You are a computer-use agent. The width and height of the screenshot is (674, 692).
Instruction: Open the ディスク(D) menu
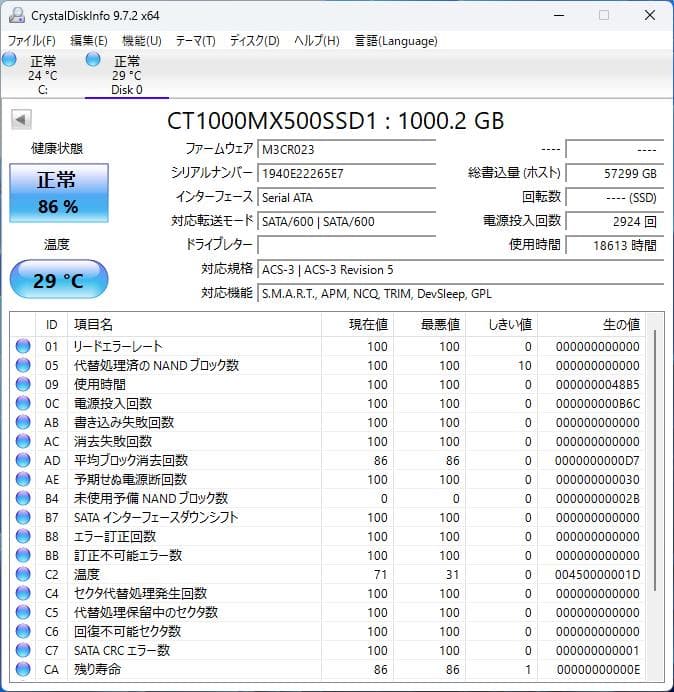tap(255, 41)
